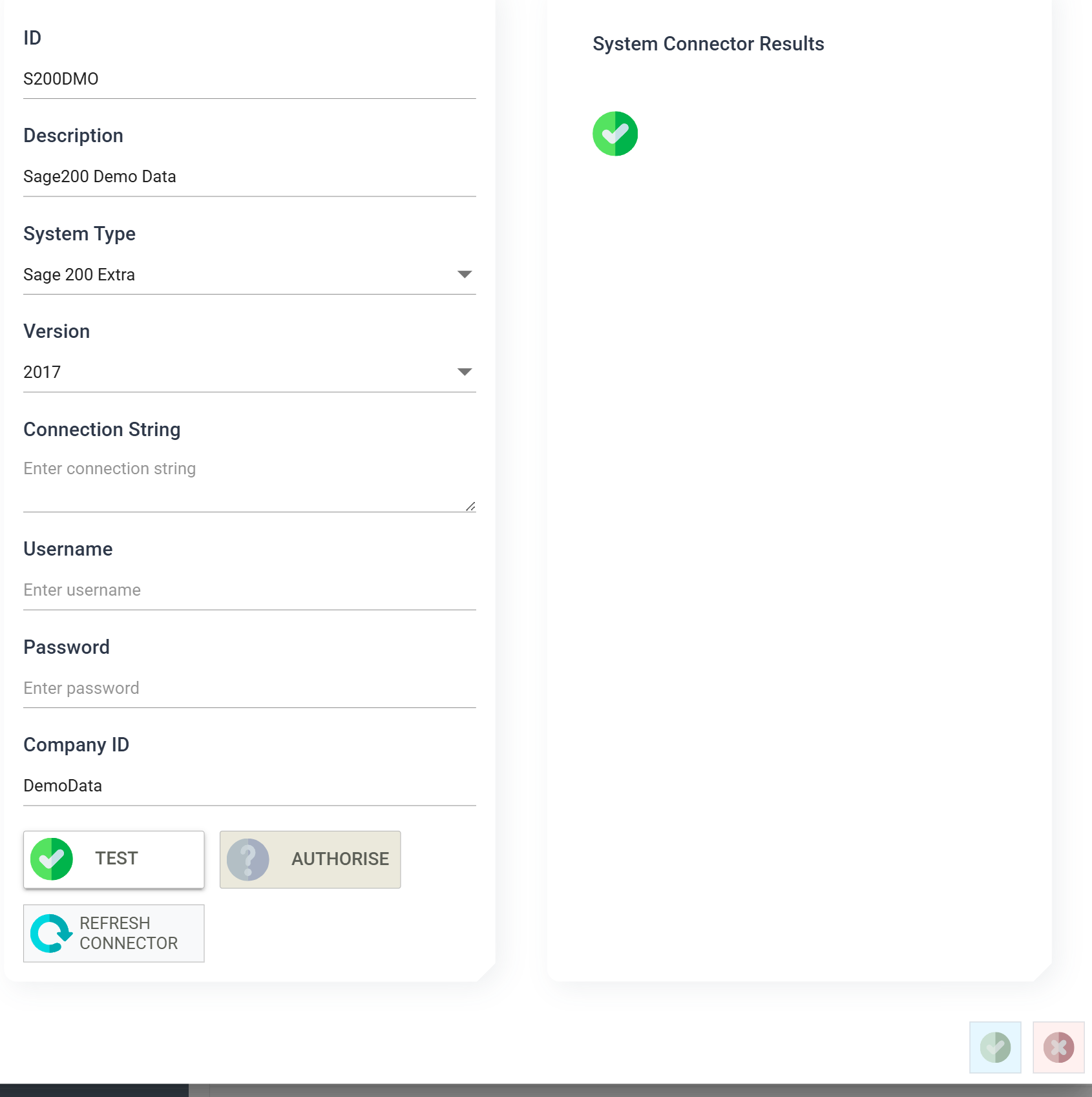The height and width of the screenshot is (1097, 1092).
Task: Click the Description label
Action: [73, 136]
